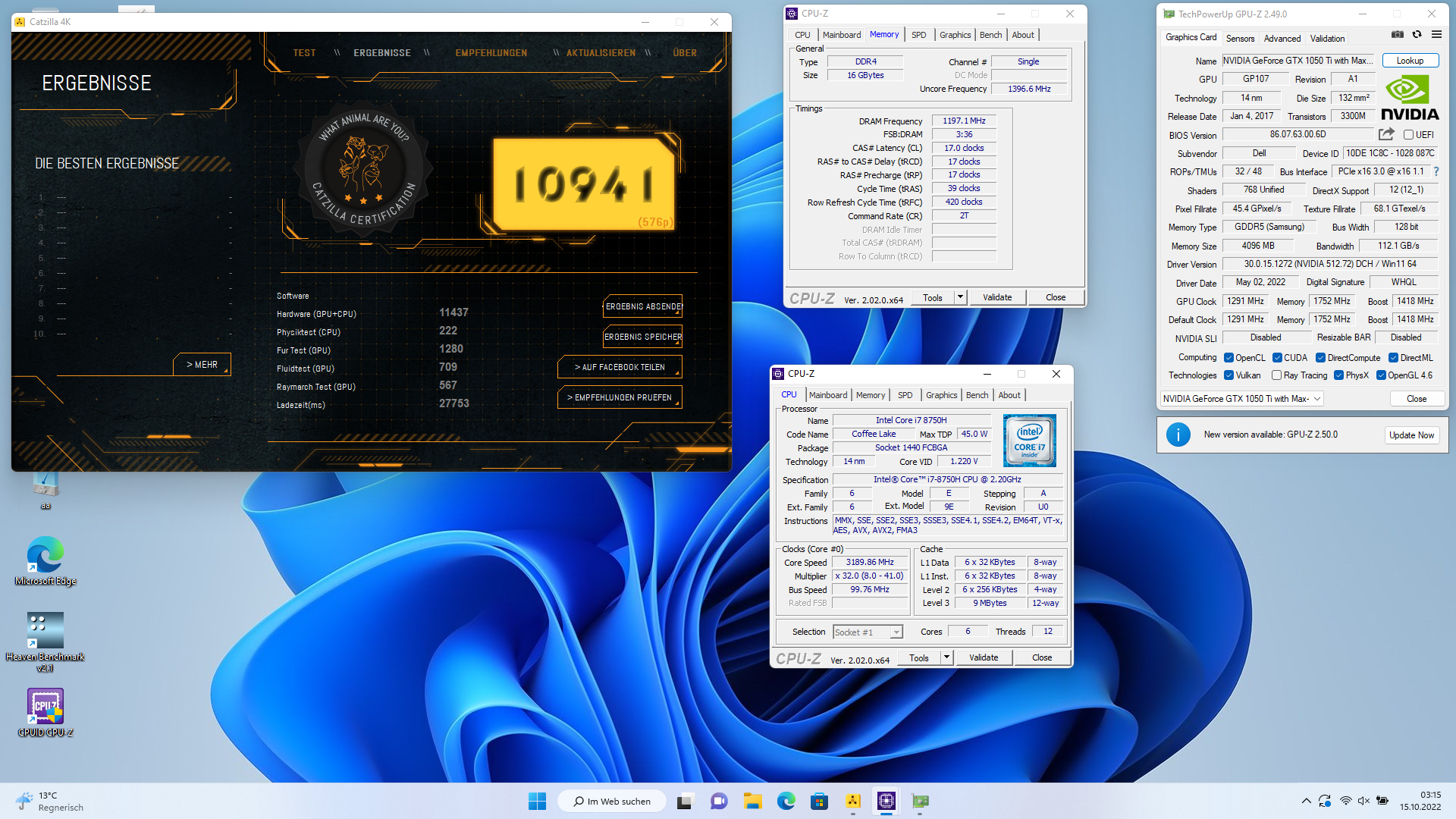Click the Bus Interface question mark icon
Screen dimensions: 1456x819
click(x=1436, y=171)
